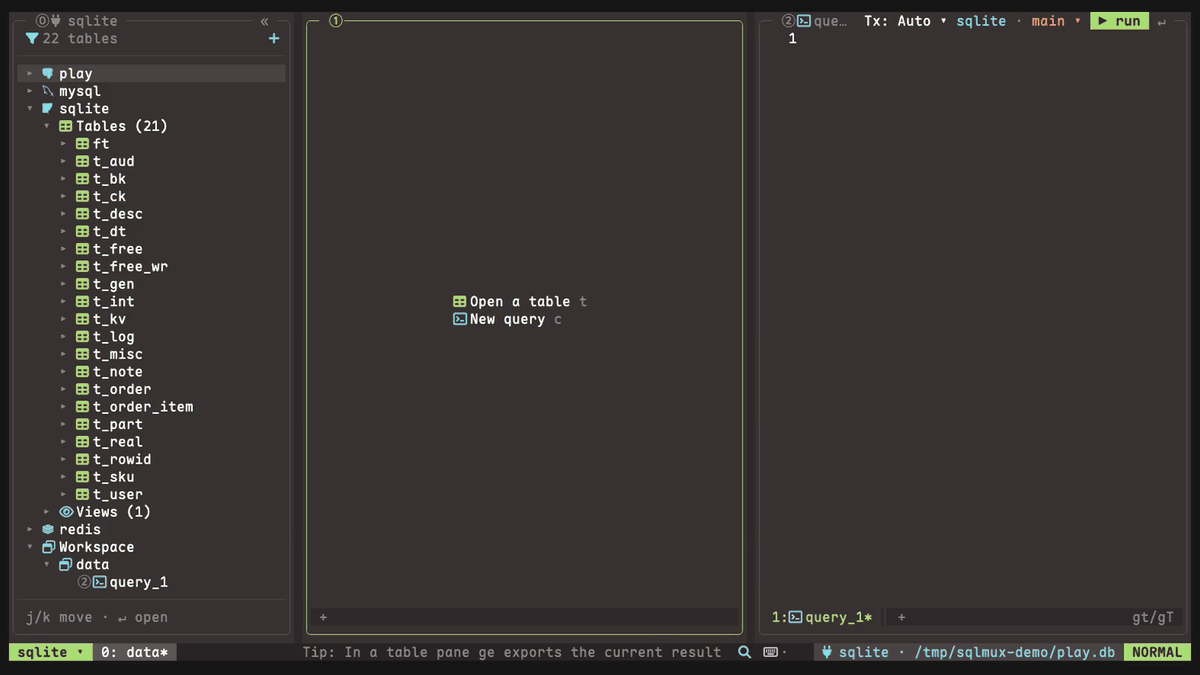This screenshot has width=1200, height=675.
Task: Switch to the query_1 editor tab
Action: point(823,618)
